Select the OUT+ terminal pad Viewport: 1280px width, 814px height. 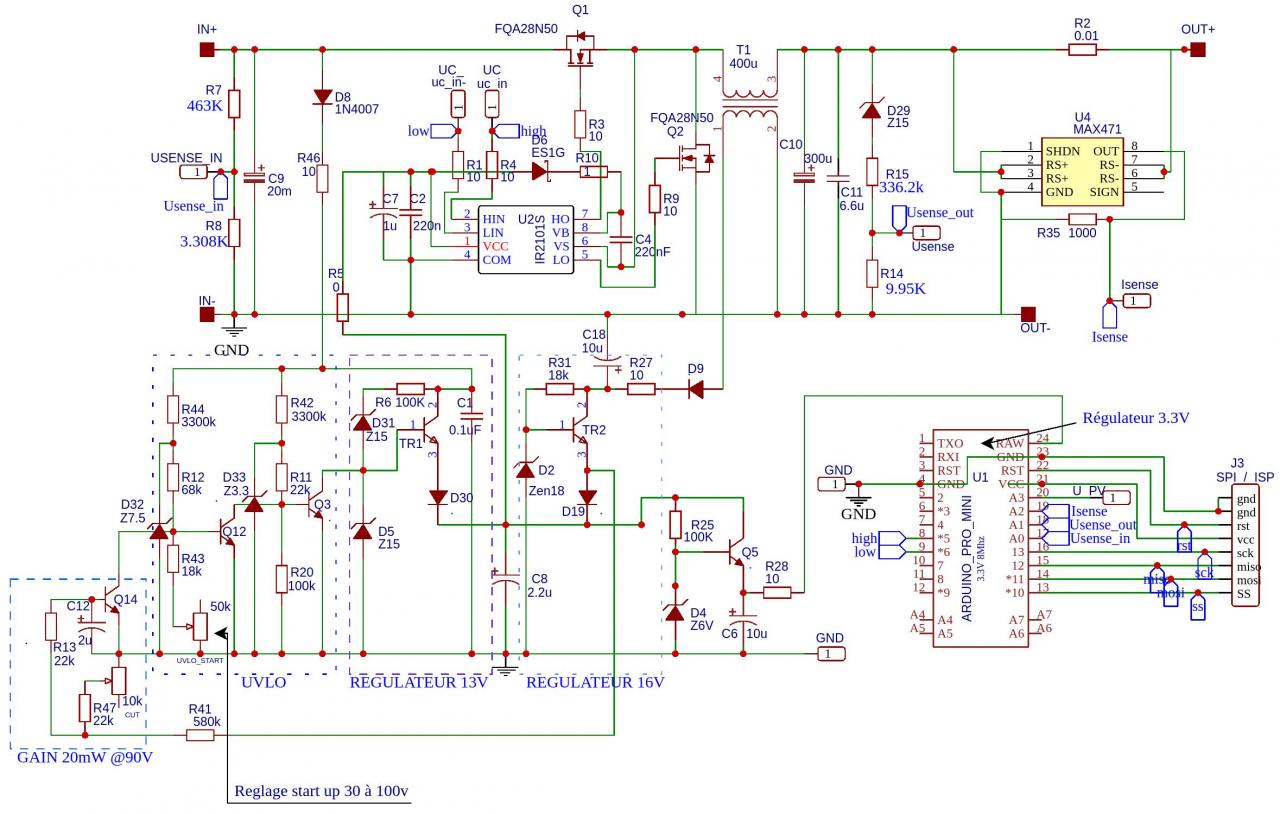[1197, 48]
